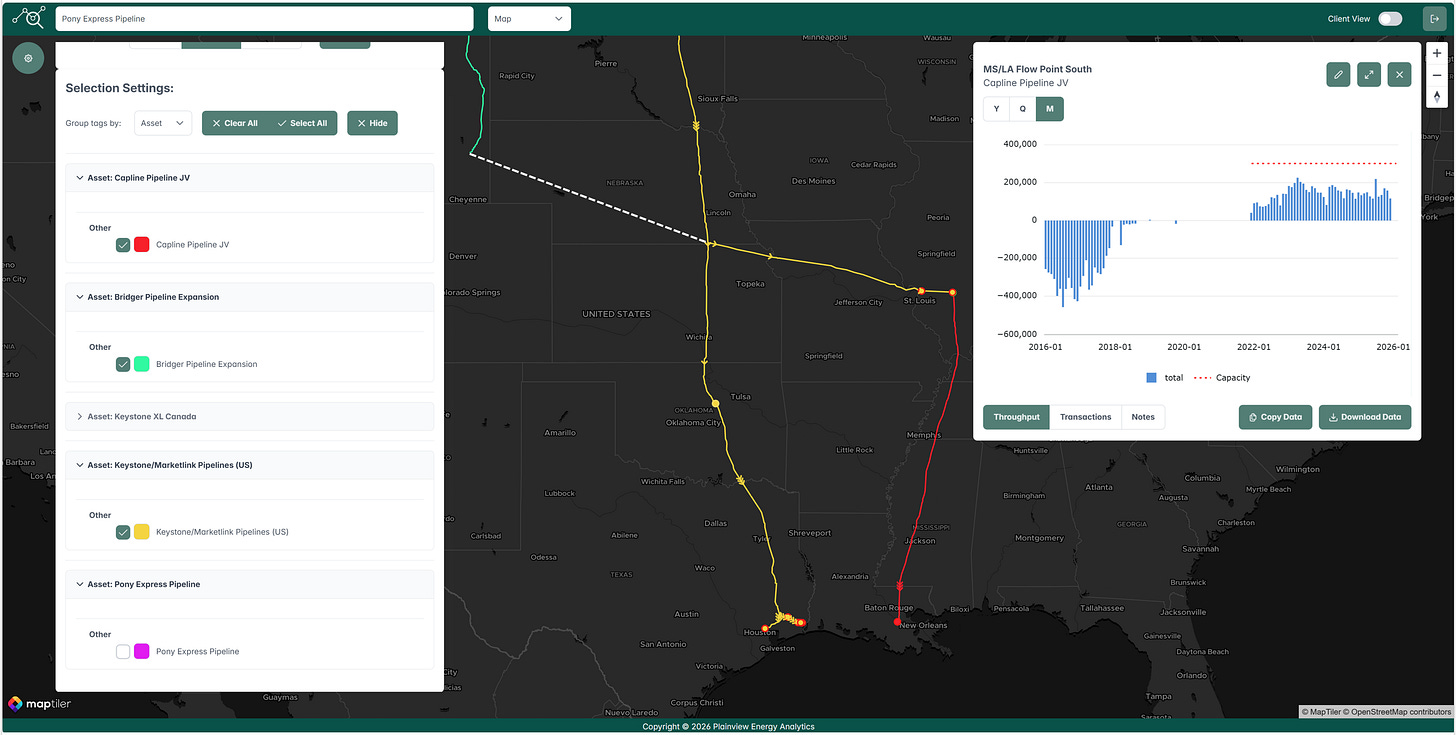The width and height of the screenshot is (1456, 735).
Task: Click the orange marker at St. Louis
Action: [x=921, y=291]
